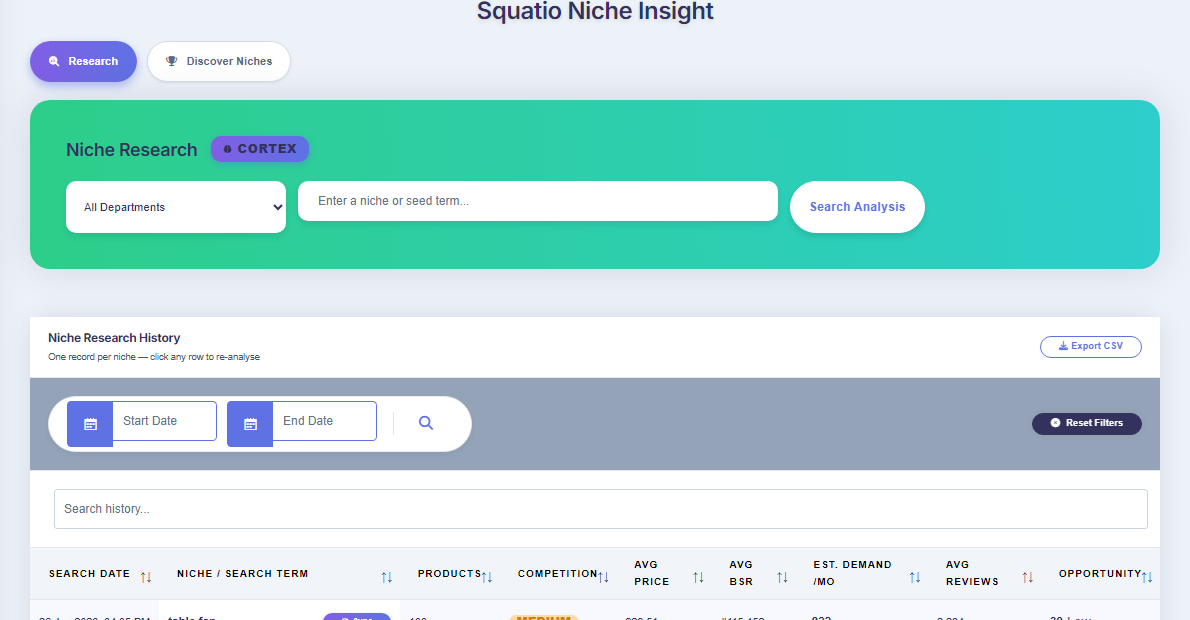Sort by Avg Reviews column arrows
This screenshot has width=1190, height=620.
pyautogui.click(x=1028, y=578)
